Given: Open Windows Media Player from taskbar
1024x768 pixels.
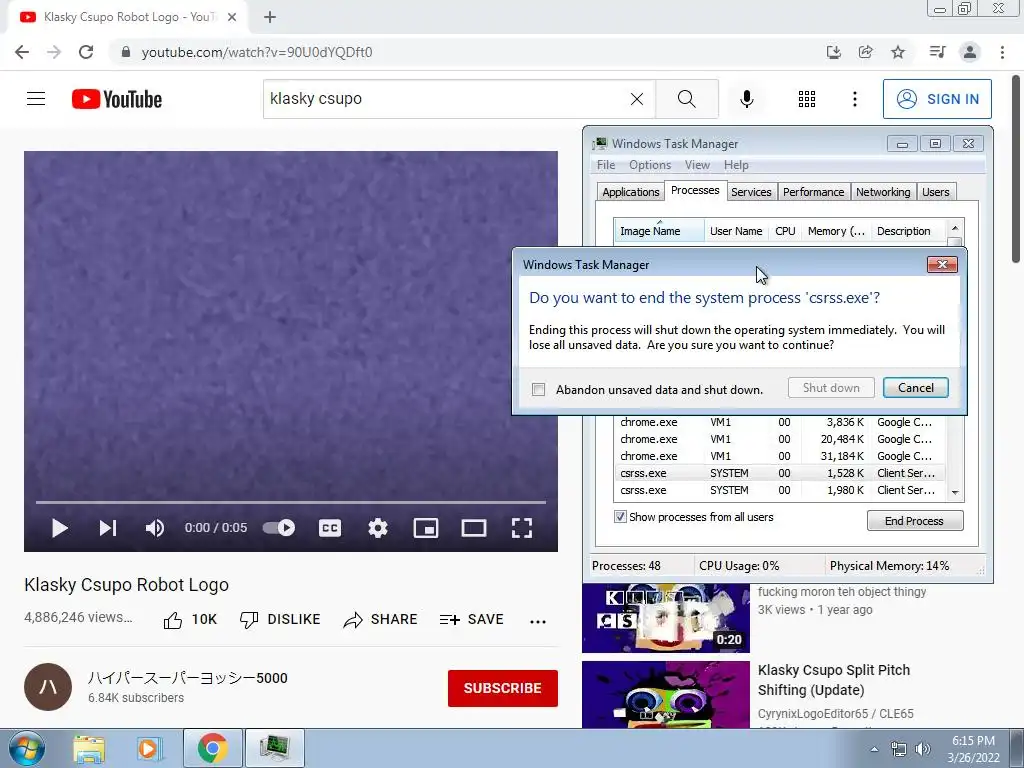Looking at the screenshot, I should pos(149,749).
